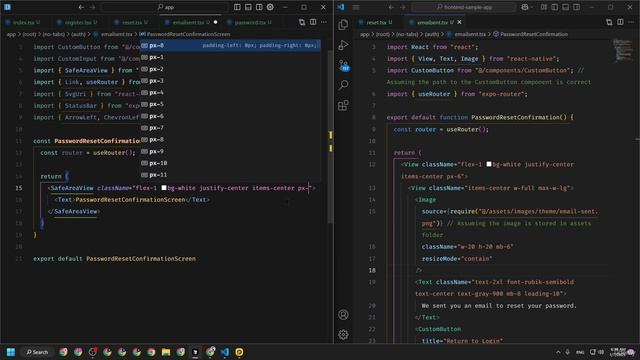640x360 pixels.
Task: Select px-6 autocomplete suggestion
Action: pos(230,116)
